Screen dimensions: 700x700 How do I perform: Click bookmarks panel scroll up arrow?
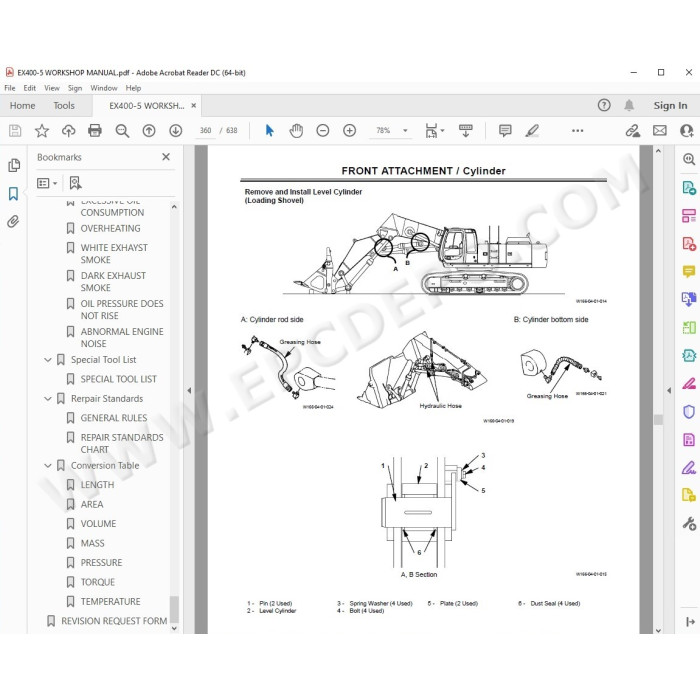click(174, 207)
